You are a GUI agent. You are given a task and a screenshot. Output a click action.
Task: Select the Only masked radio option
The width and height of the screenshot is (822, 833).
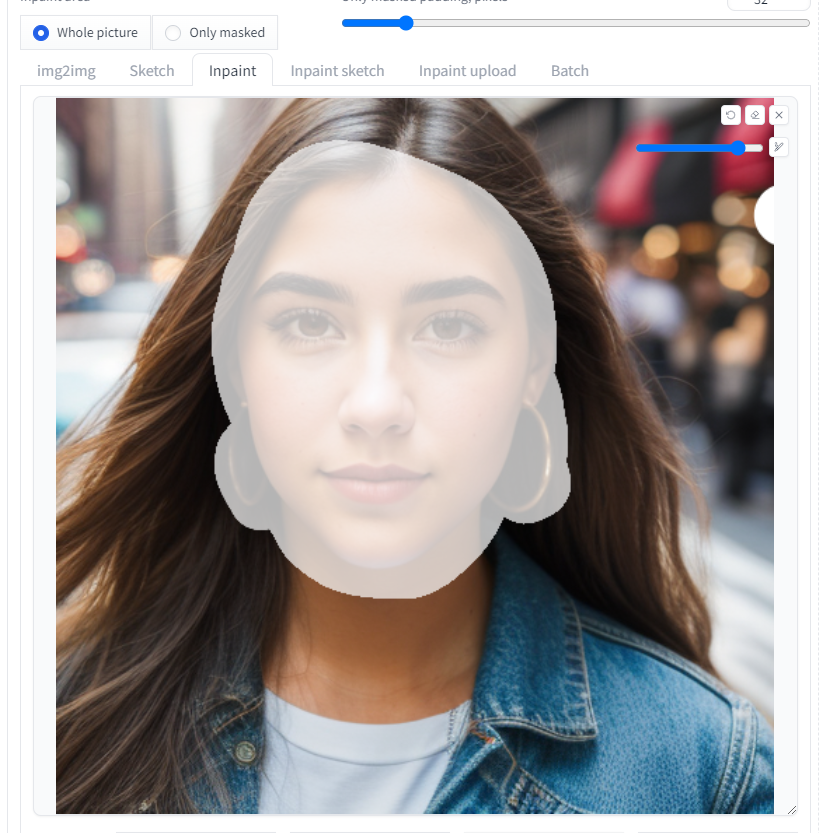click(215, 33)
